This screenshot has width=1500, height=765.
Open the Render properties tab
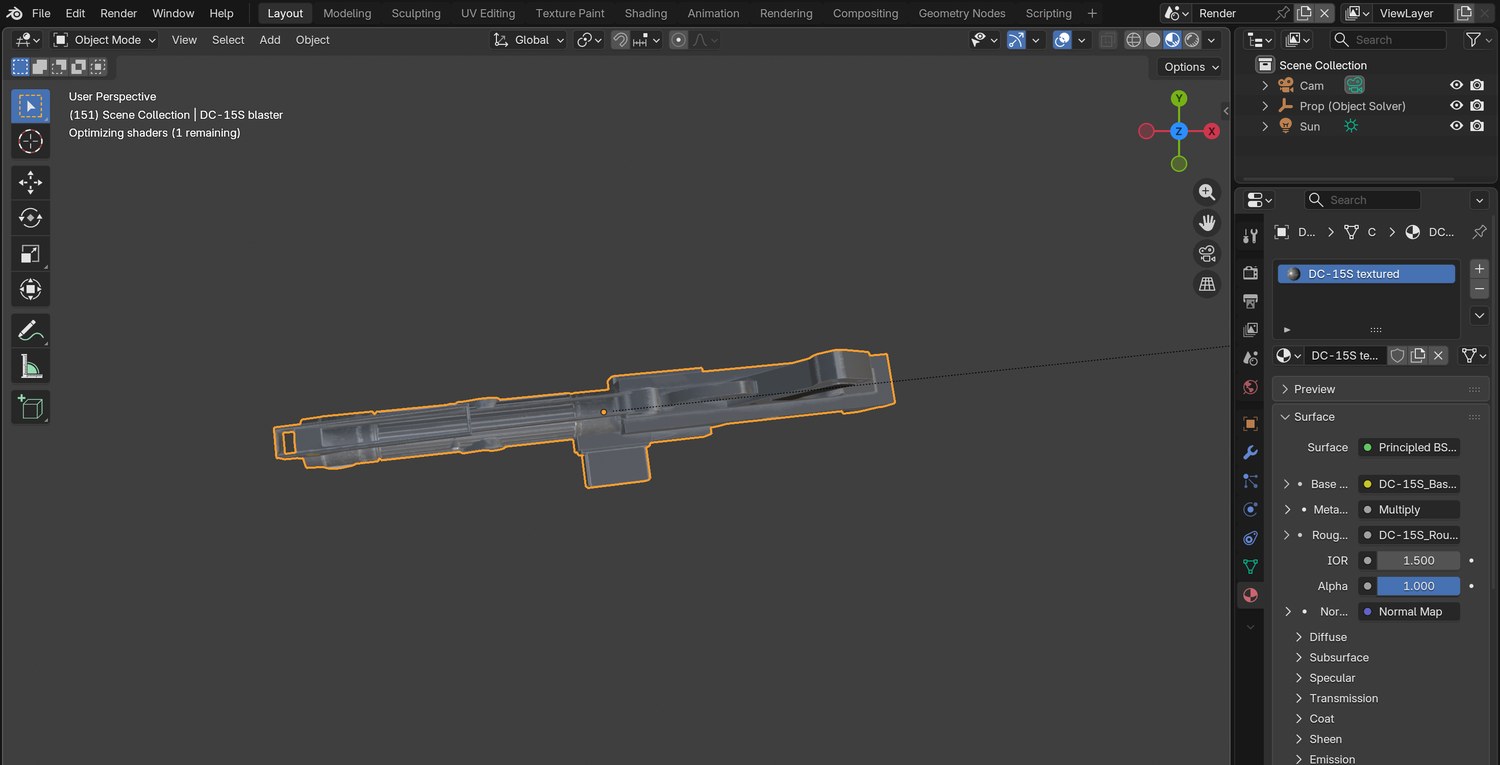[x=1250, y=273]
